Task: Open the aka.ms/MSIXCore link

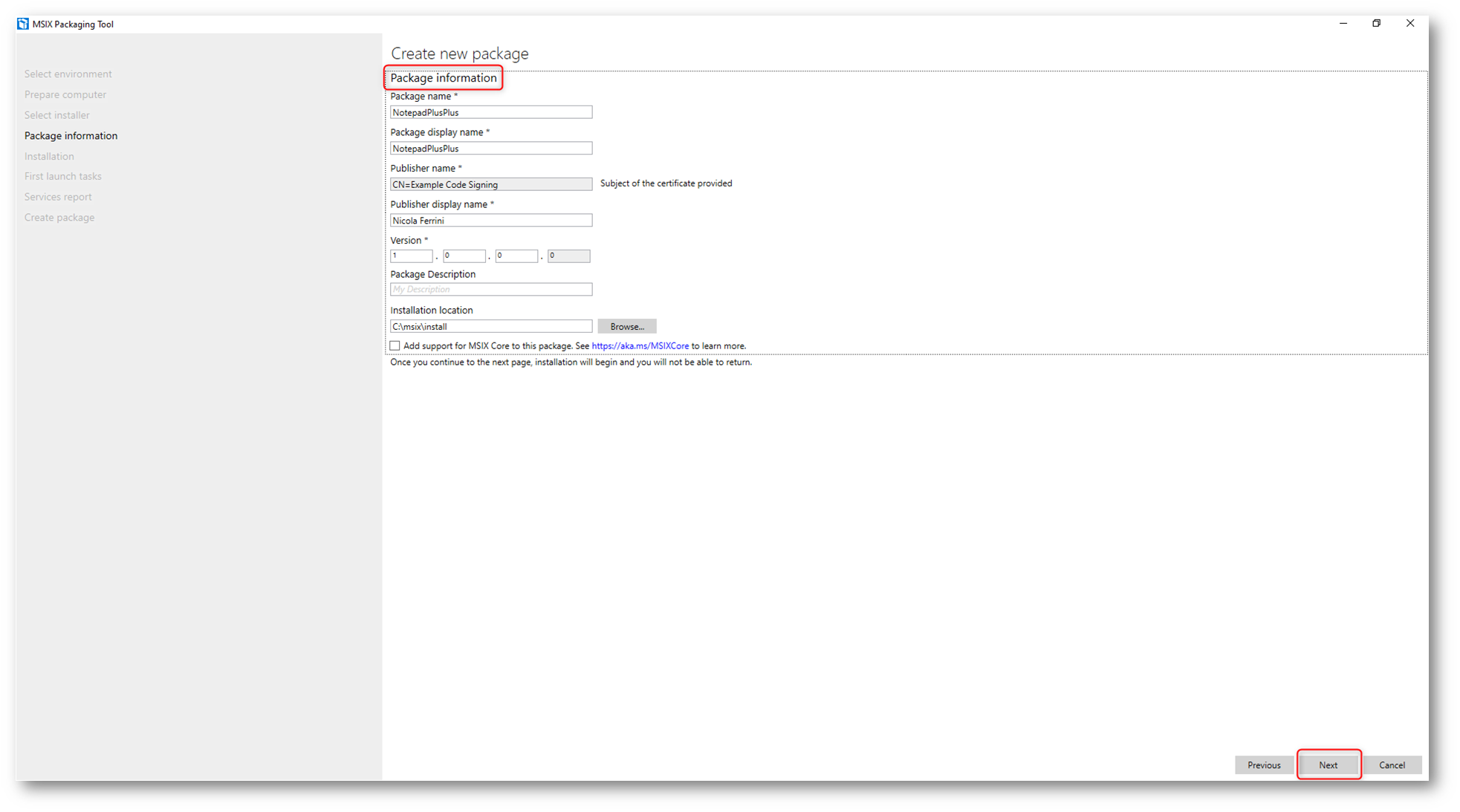Action: [640, 345]
